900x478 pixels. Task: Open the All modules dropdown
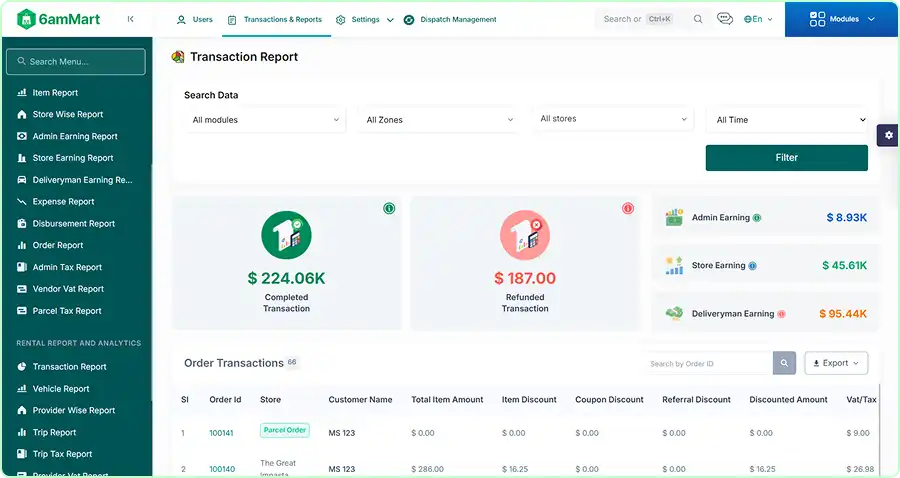265,119
